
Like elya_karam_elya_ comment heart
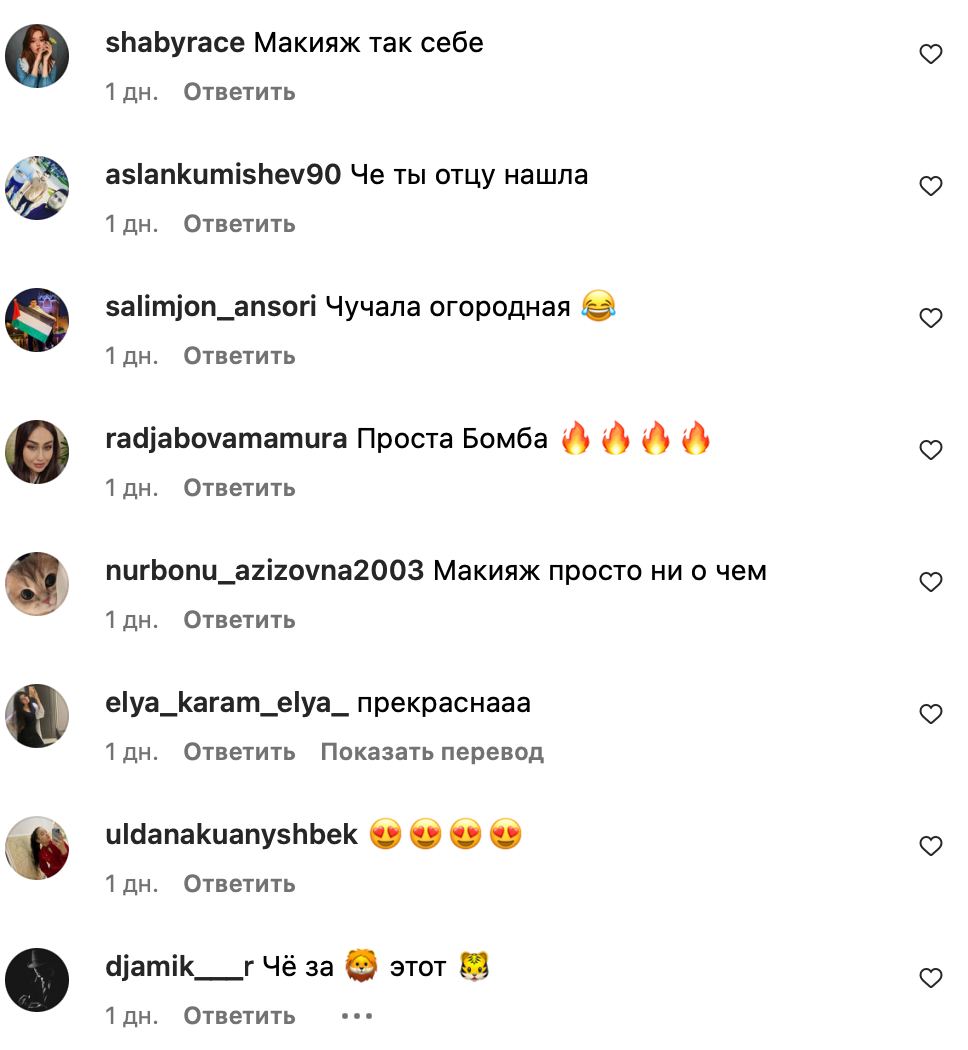point(931,713)
